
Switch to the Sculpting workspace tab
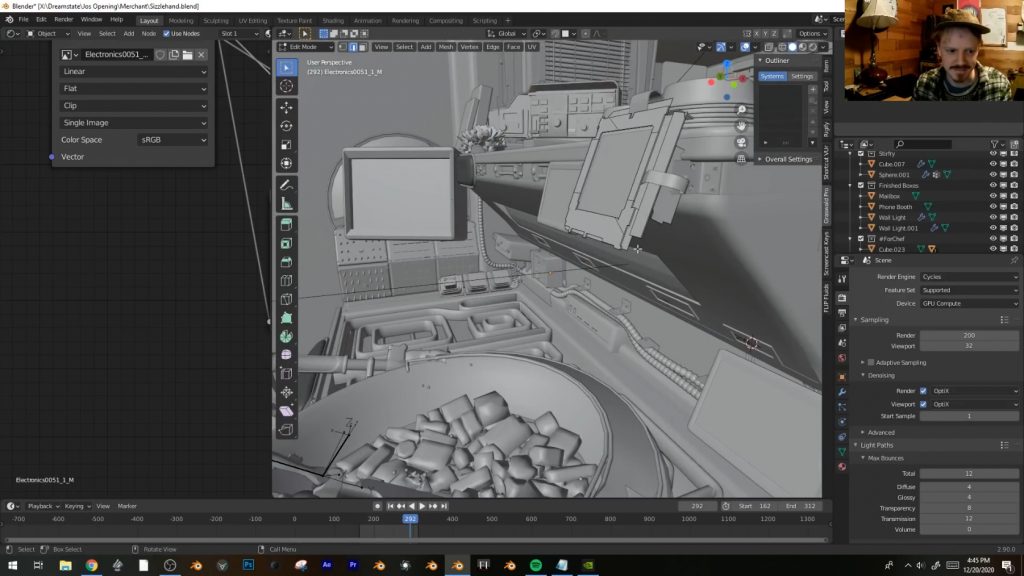click(x=216, y=20)
